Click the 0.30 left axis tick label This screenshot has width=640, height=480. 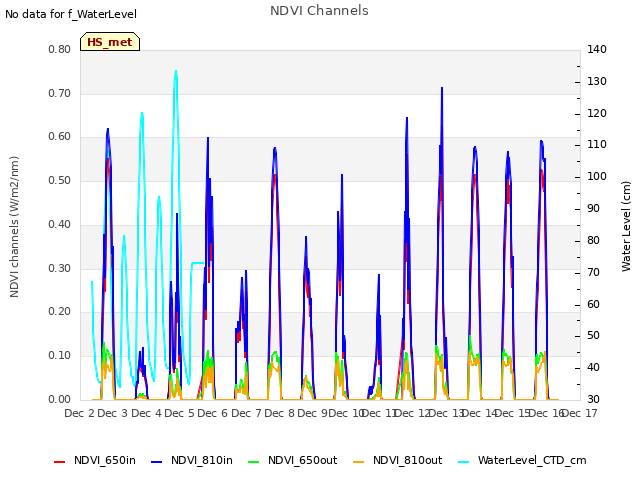tap(60, 268)
